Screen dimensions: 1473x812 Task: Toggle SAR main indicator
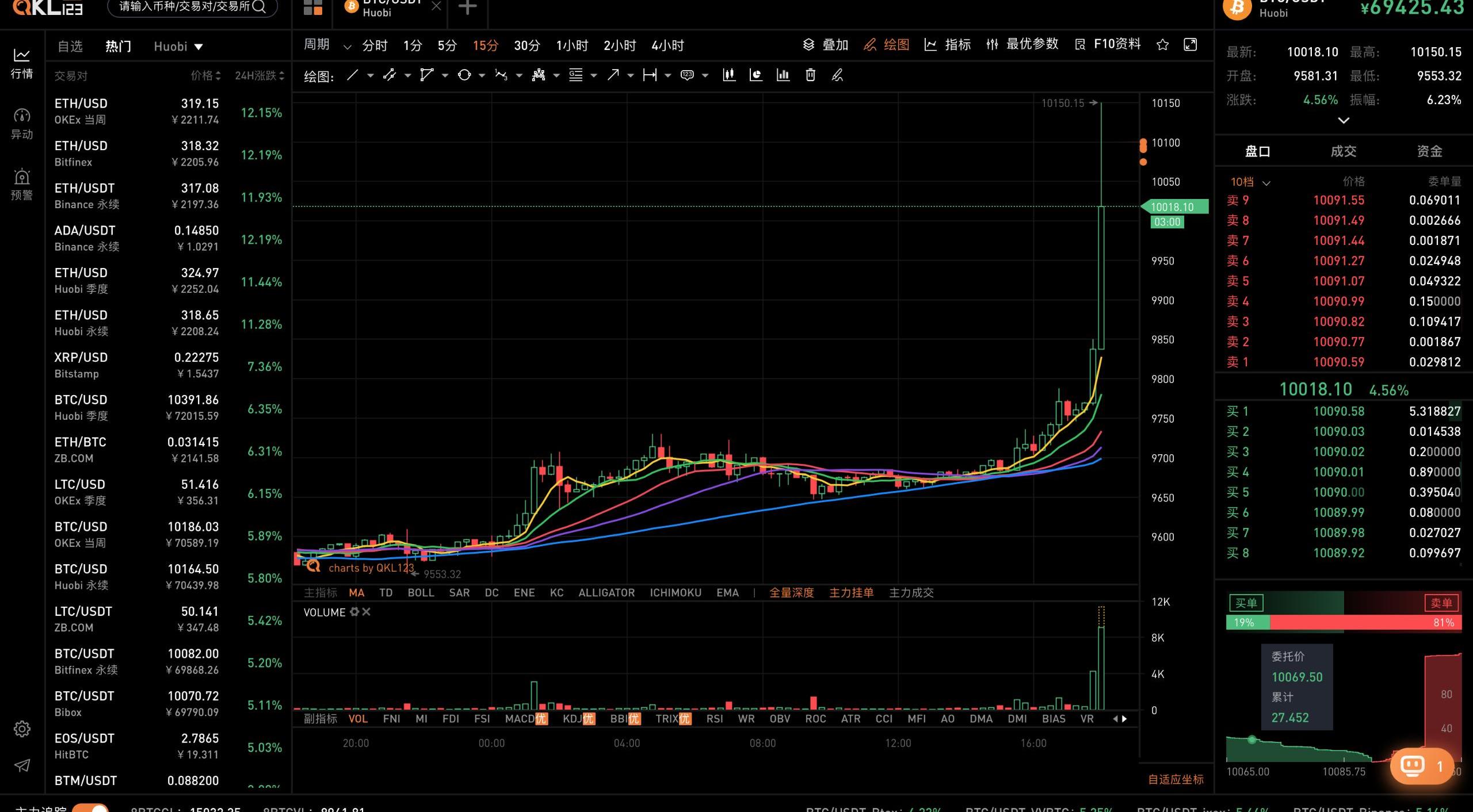tap(459, 593)
